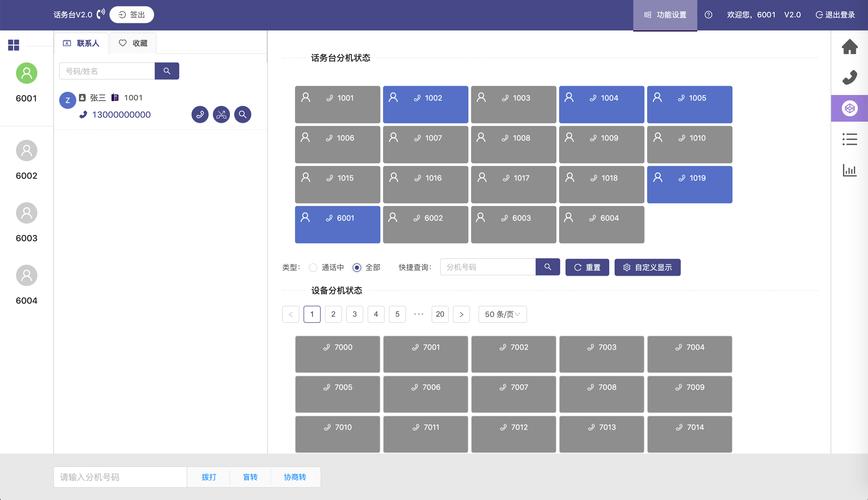
Task: Select blue extension tile 6001 in grid
Action: pyautogui.click(x=338, y=225)
